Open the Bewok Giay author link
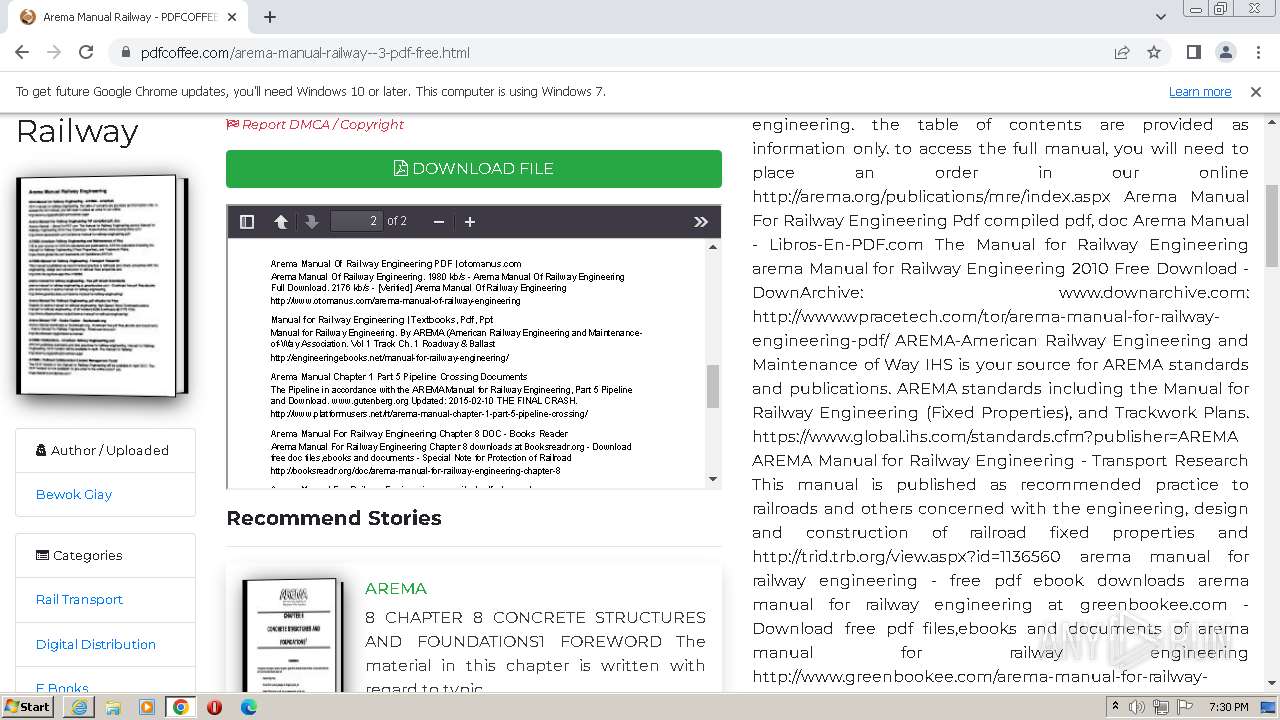 coord(74,494)
